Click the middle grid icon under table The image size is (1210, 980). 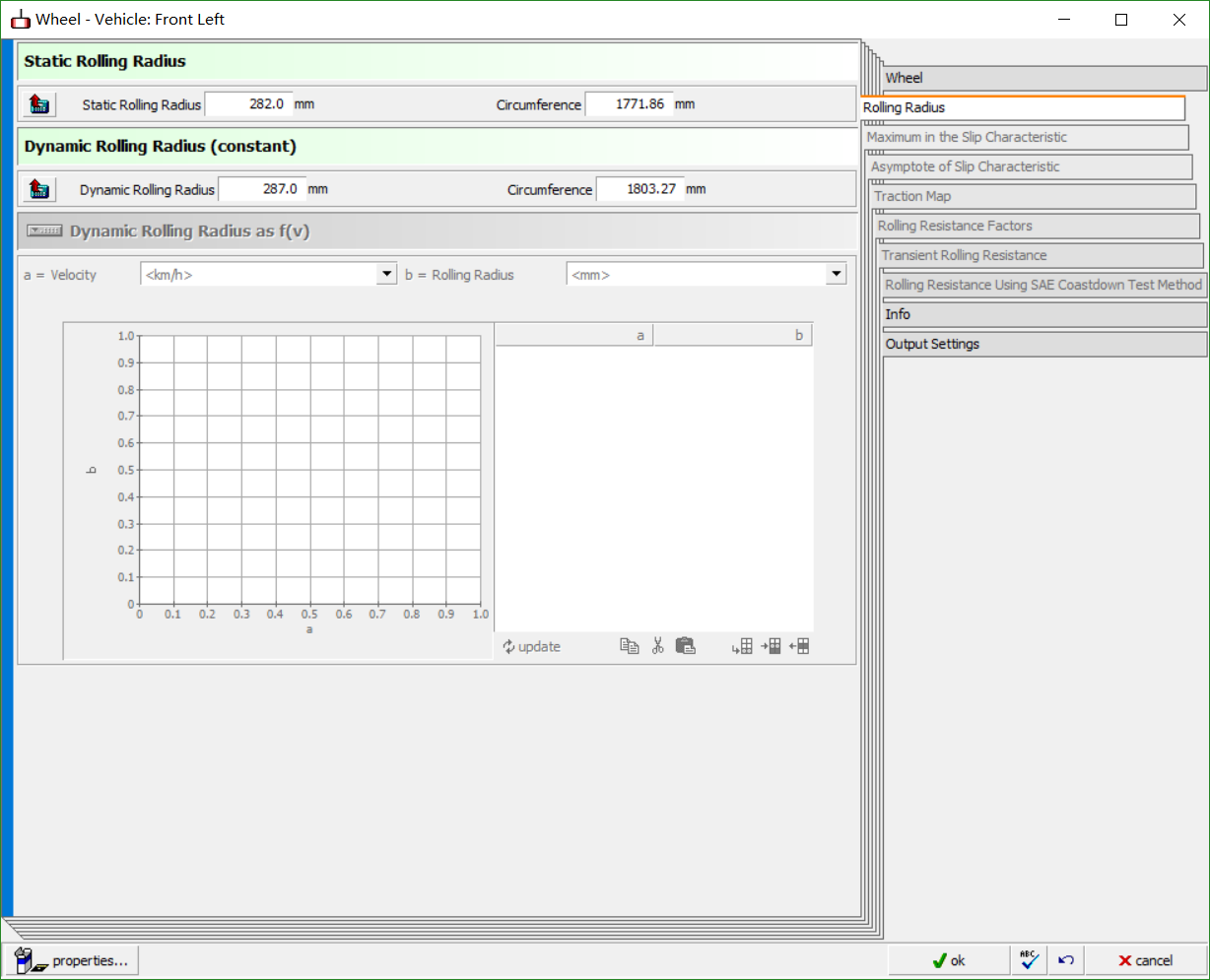771,646
